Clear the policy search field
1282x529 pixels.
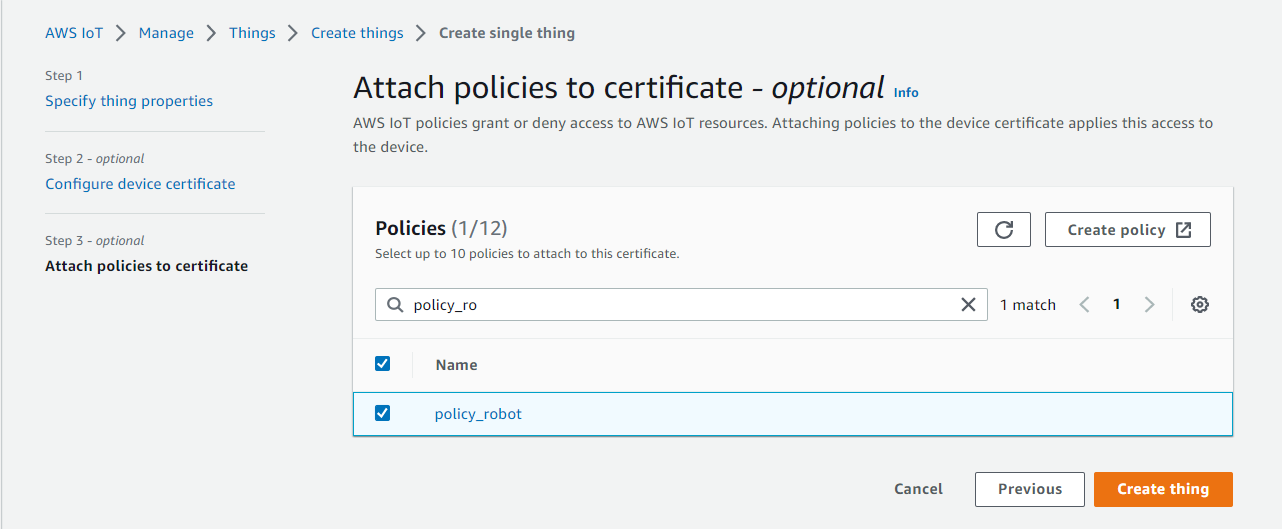pos(968,305)
